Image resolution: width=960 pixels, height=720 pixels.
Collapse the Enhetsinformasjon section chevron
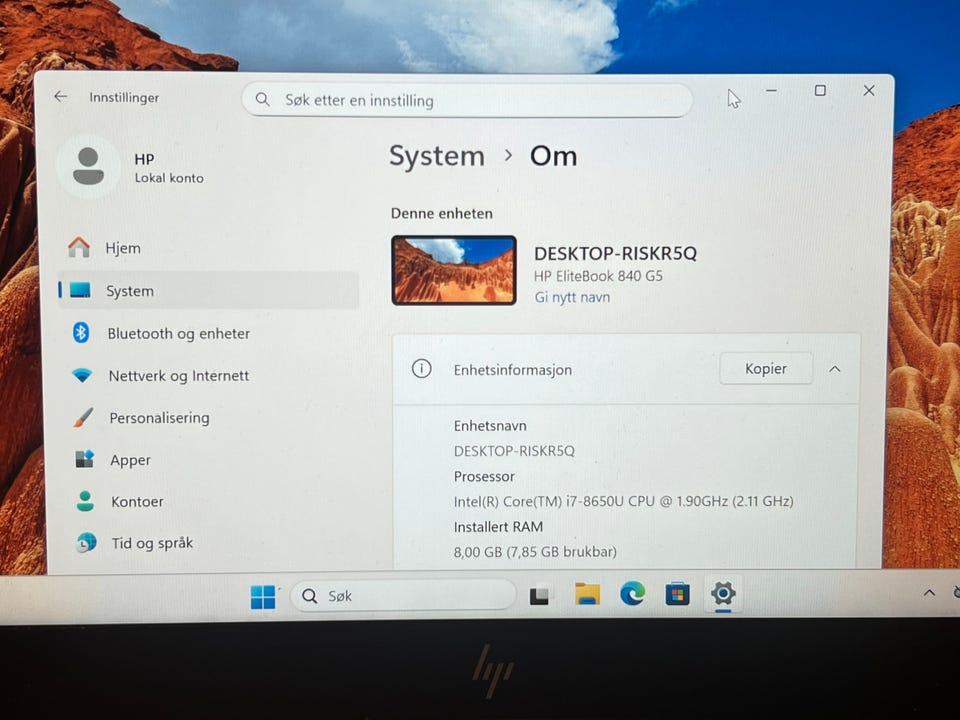pos(834,369)
